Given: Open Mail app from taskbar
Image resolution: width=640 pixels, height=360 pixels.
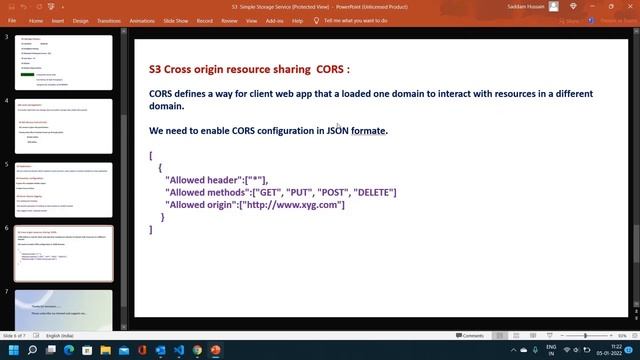Looking at the screenshot, I should 124,350.
